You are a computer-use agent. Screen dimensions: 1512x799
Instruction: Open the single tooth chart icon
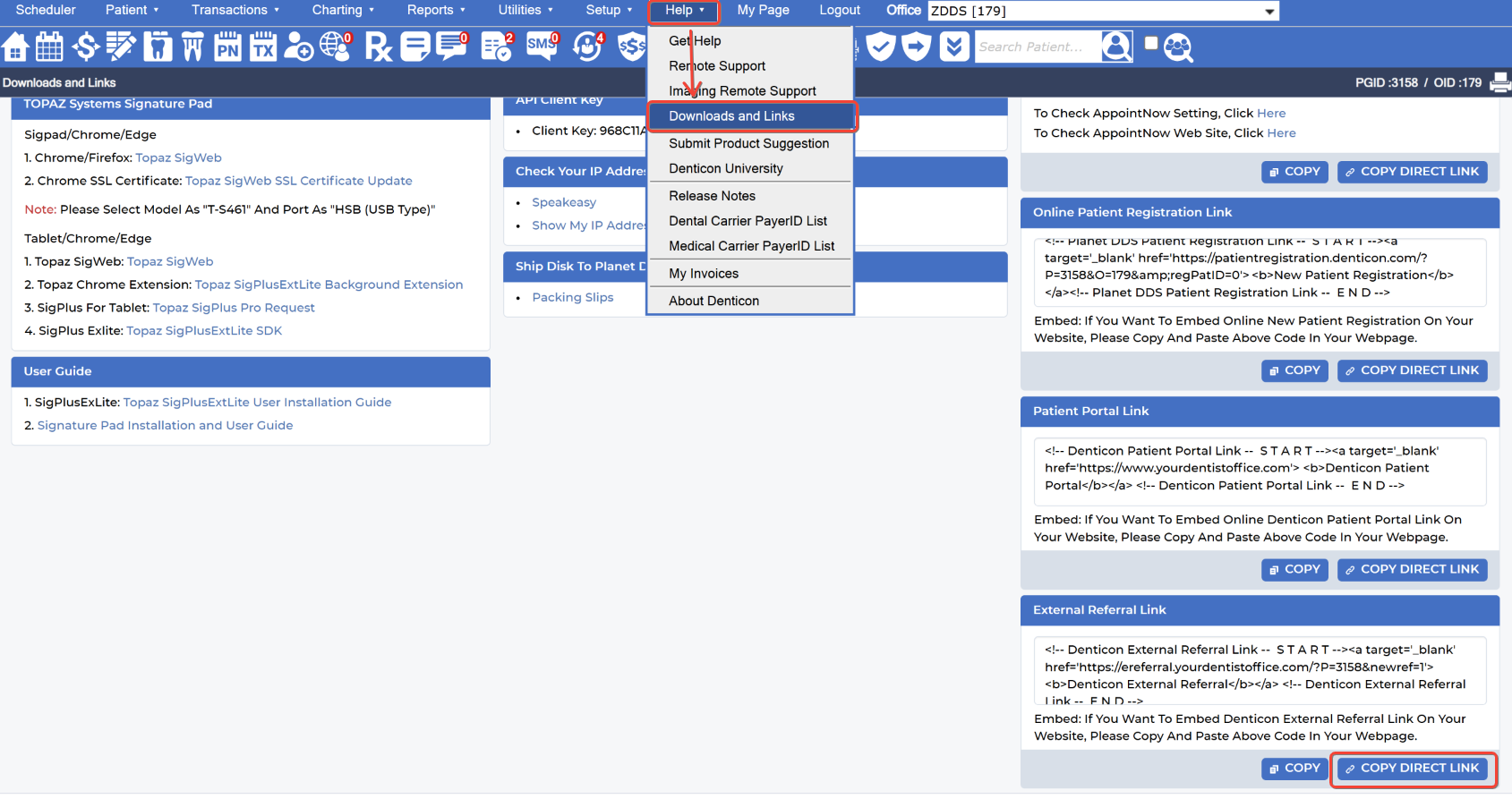pyautogui.click(x=158, y=46)
